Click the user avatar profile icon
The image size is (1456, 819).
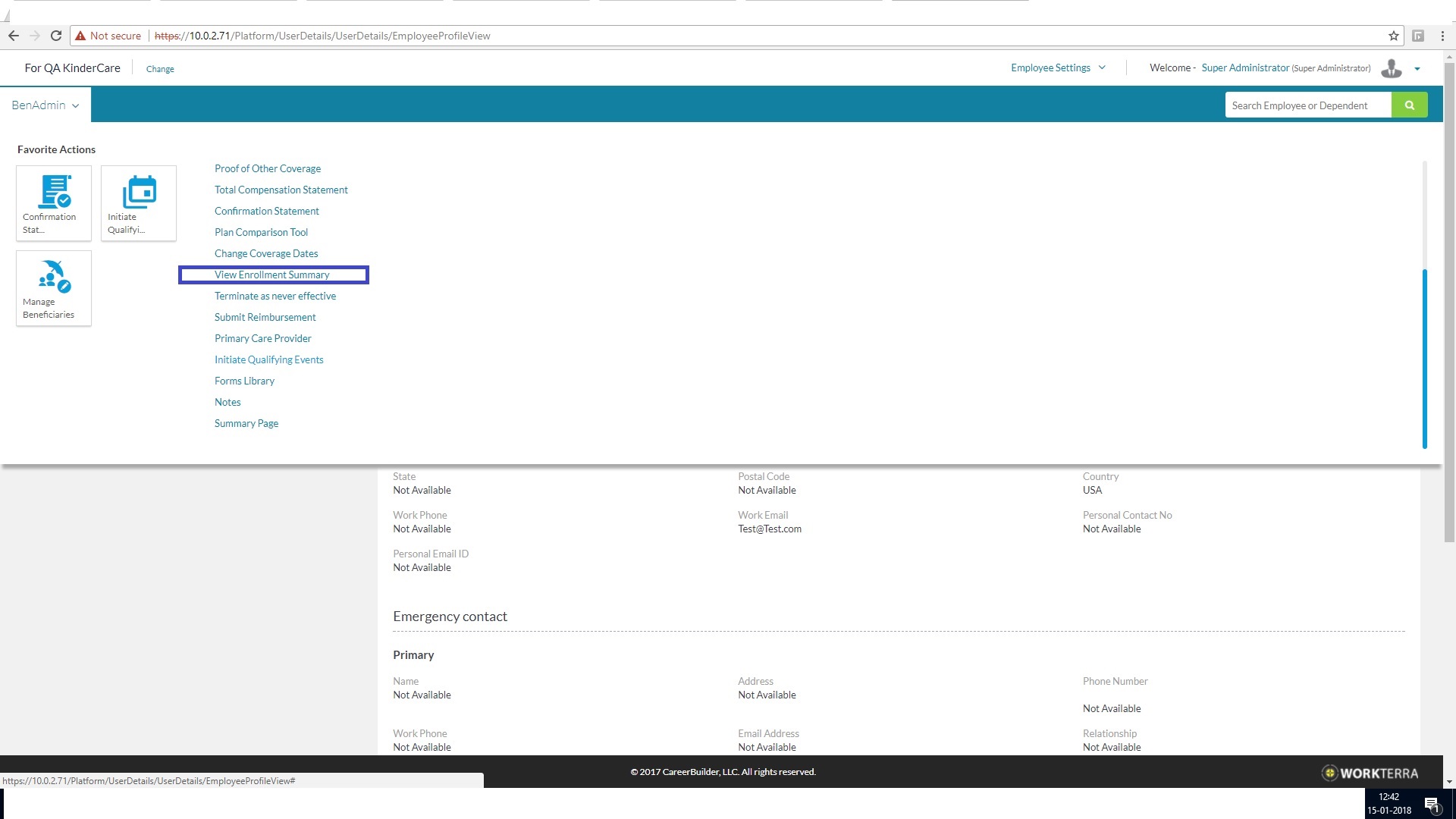1391,68
